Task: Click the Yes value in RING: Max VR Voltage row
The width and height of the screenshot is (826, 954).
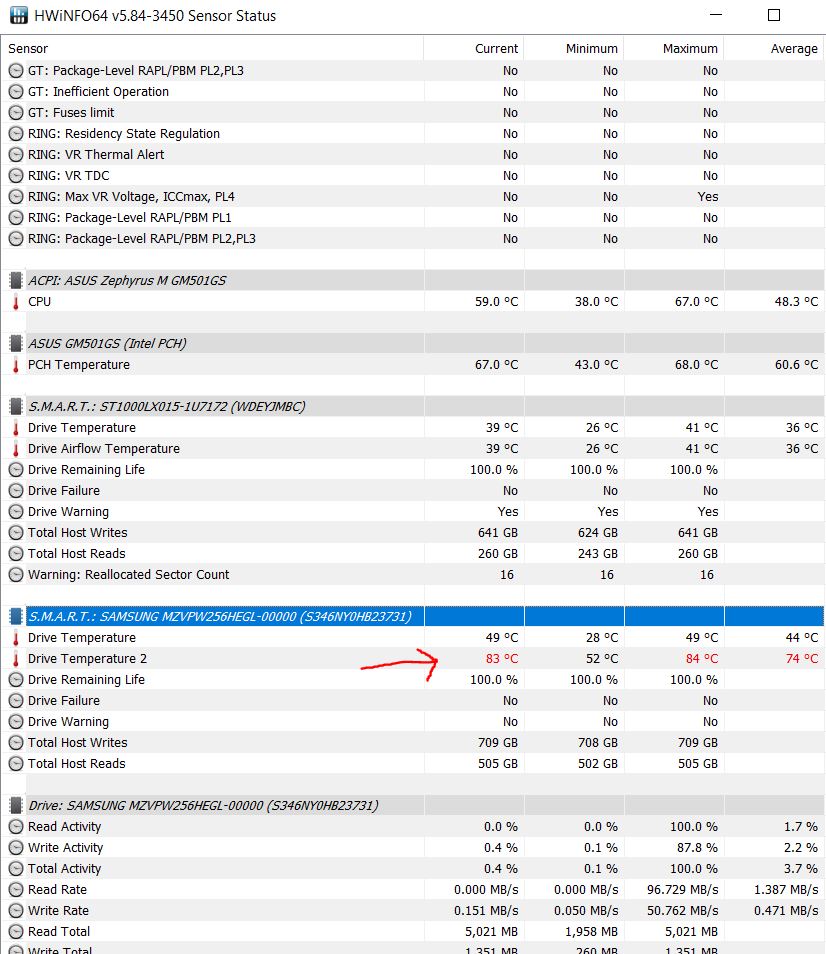Action: point(708,197)
